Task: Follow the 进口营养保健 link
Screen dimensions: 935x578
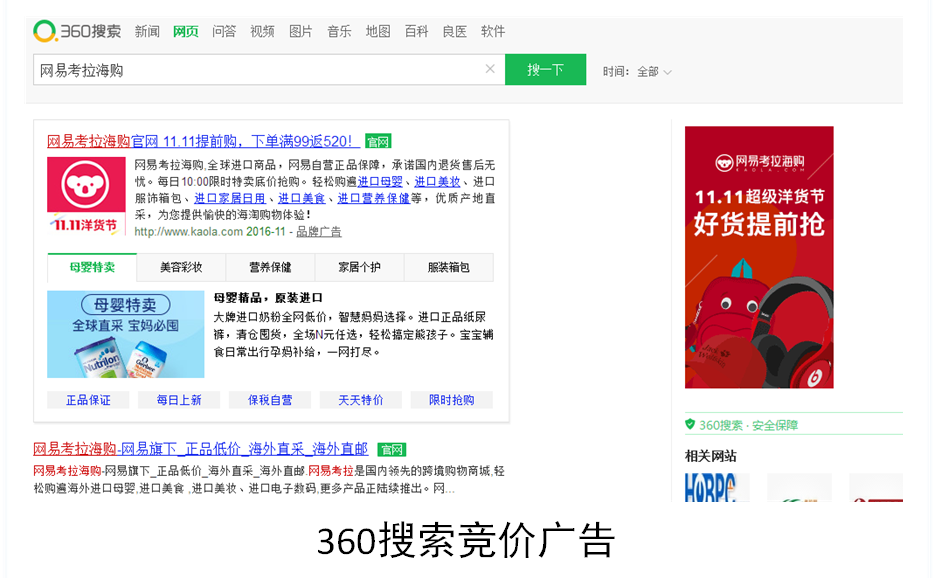Action: [x=373, y=198]
